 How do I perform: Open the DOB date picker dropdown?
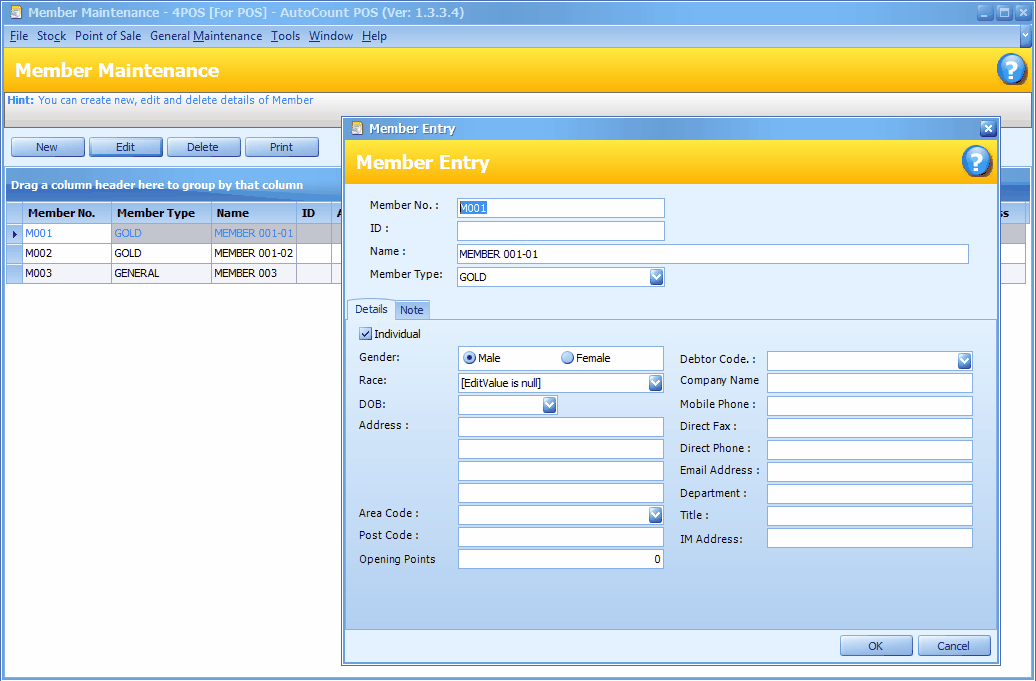point(549,405)
